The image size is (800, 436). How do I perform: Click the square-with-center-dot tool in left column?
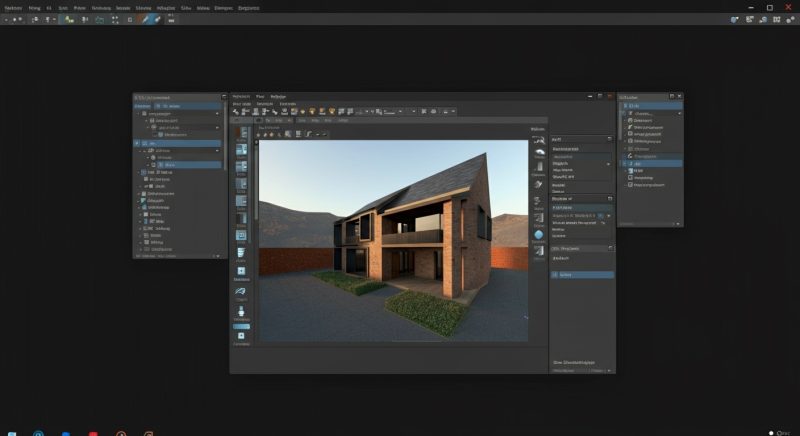coord(241,271)
